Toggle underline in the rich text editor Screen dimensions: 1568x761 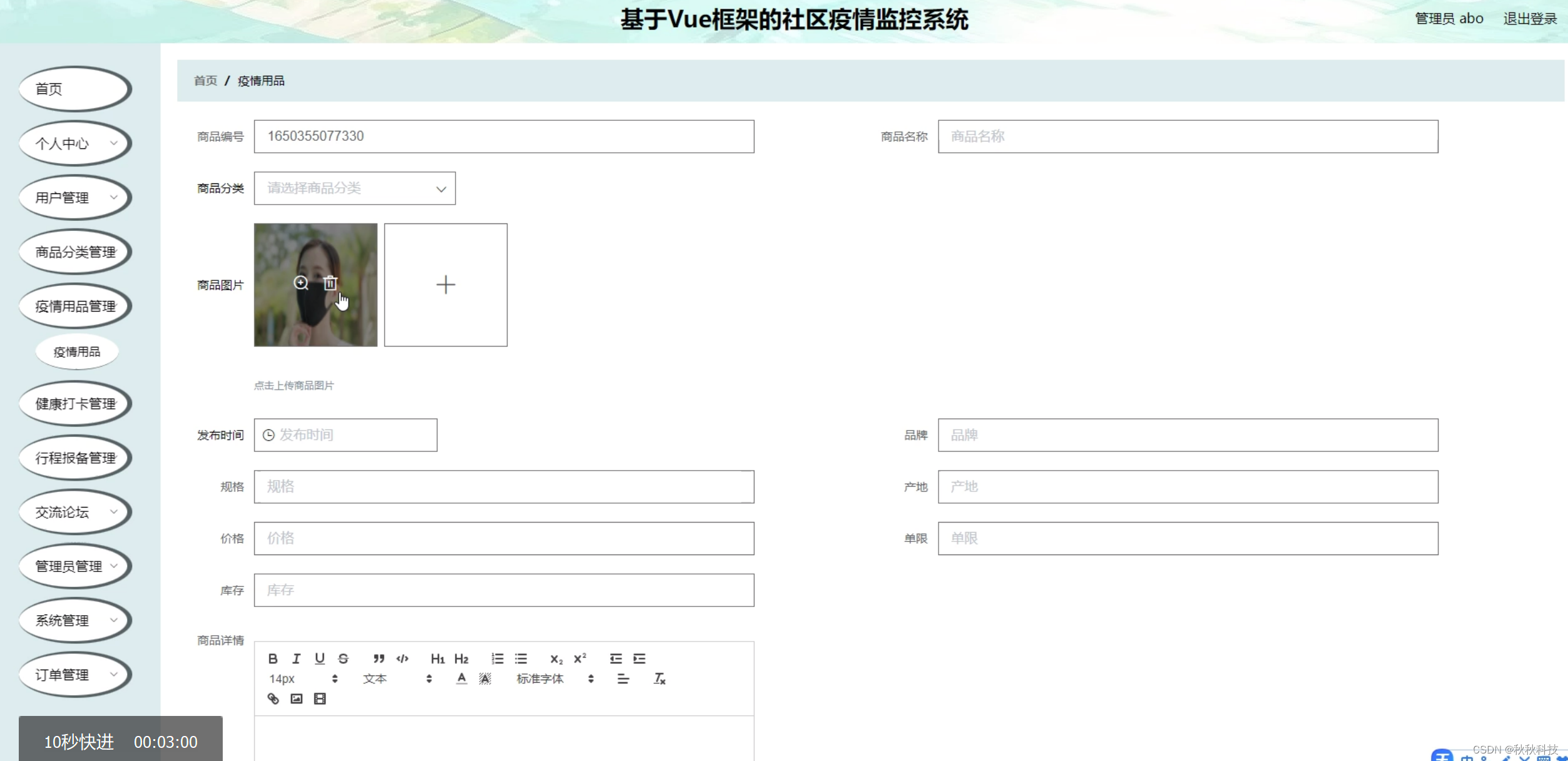(x=320, y=658)
